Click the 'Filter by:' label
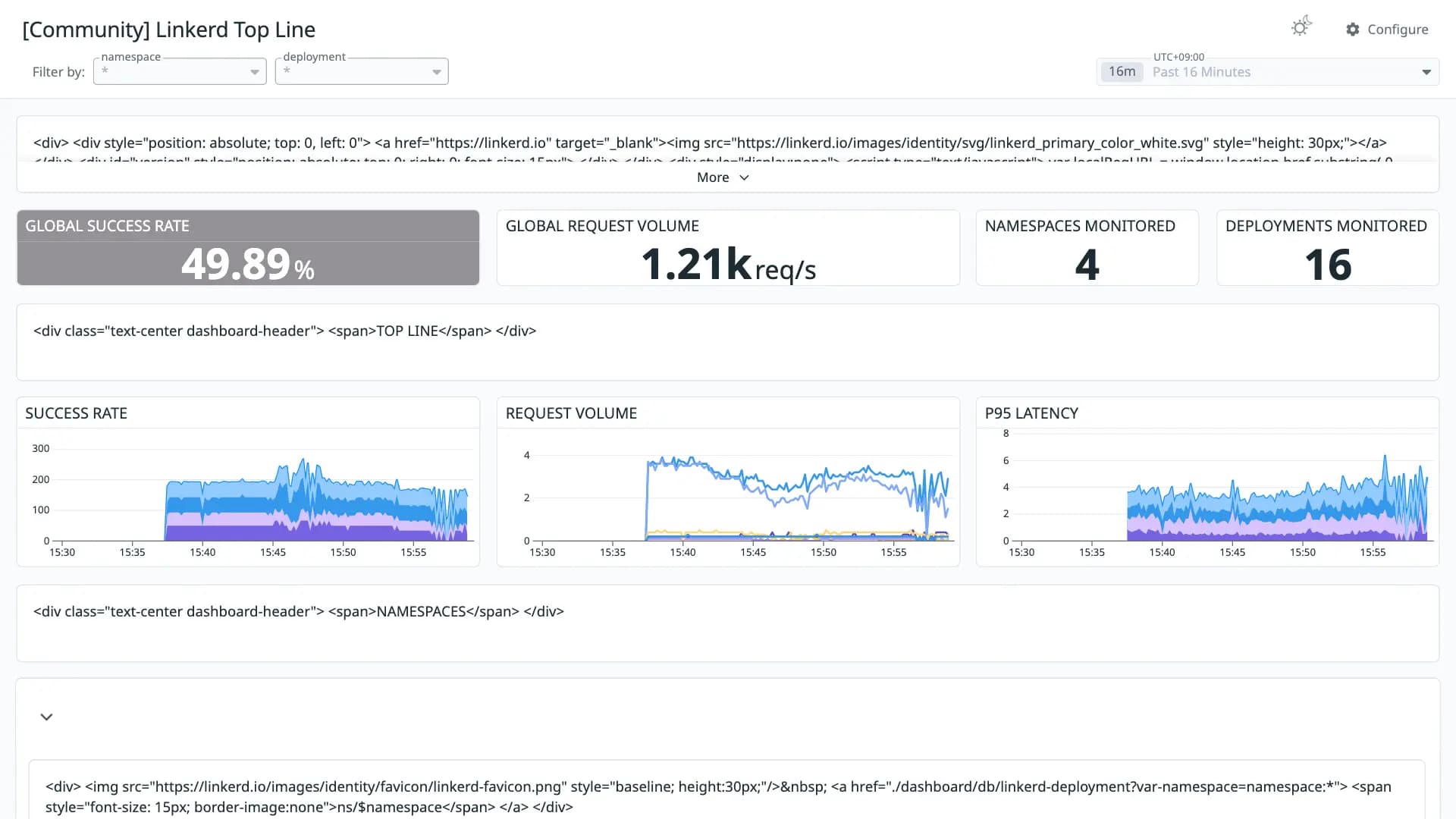The height and width of the screenshot is (819, 1456). 58,72
